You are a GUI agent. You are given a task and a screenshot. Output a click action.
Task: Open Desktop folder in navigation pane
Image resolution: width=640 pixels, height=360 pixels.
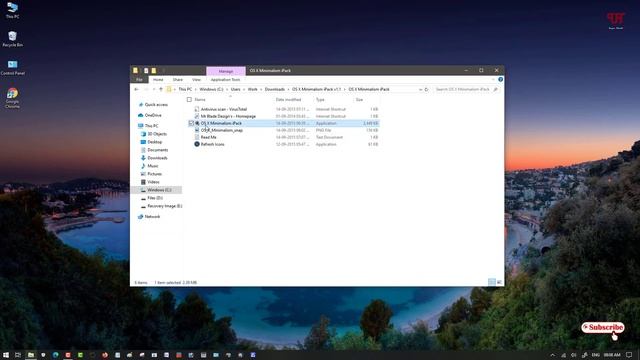click(x=155, y=142)
